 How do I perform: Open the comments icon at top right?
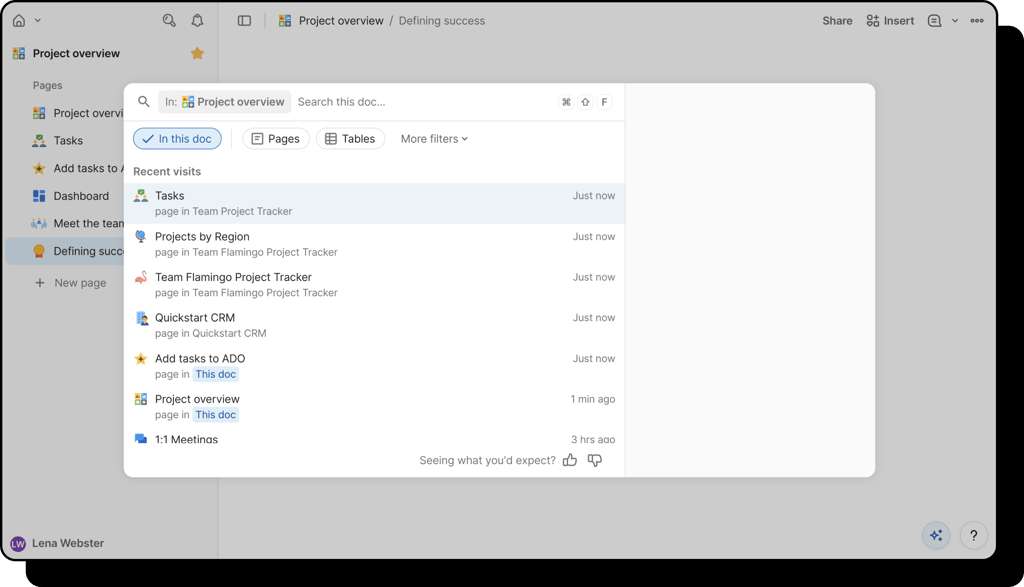[932, 20]
